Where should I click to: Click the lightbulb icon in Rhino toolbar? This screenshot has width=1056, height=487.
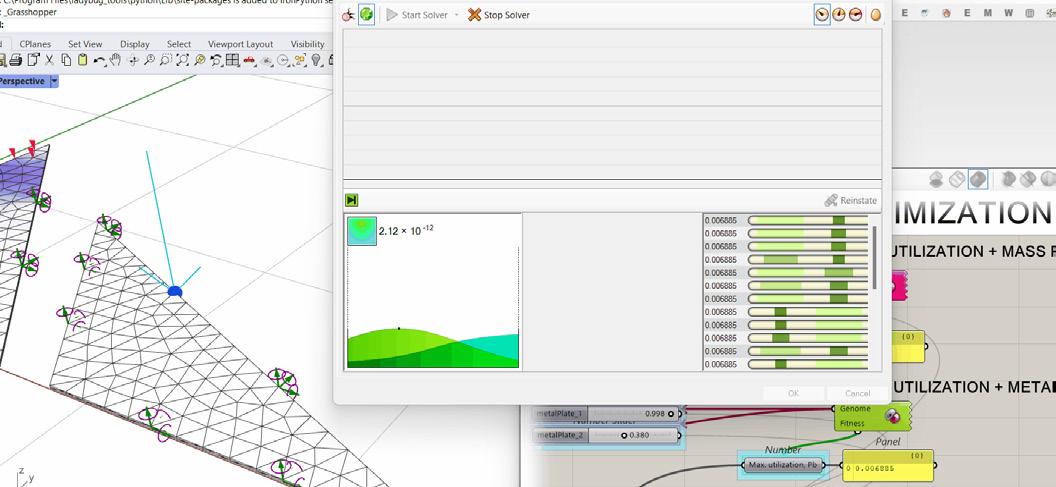click(315, 61)
